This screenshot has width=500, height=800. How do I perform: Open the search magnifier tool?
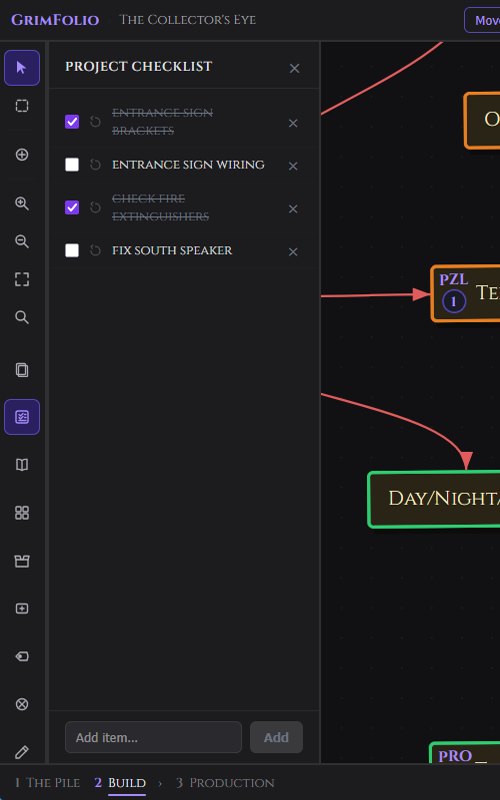[x=22, y=317]
